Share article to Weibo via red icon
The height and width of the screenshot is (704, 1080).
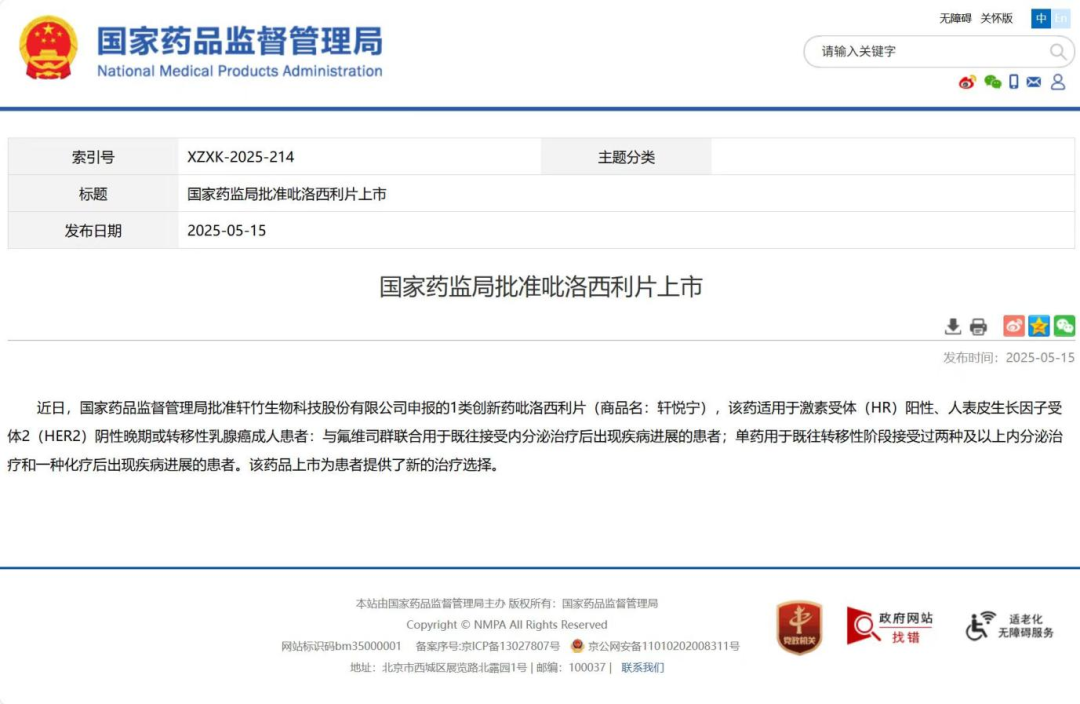(x=1014, y=326)
